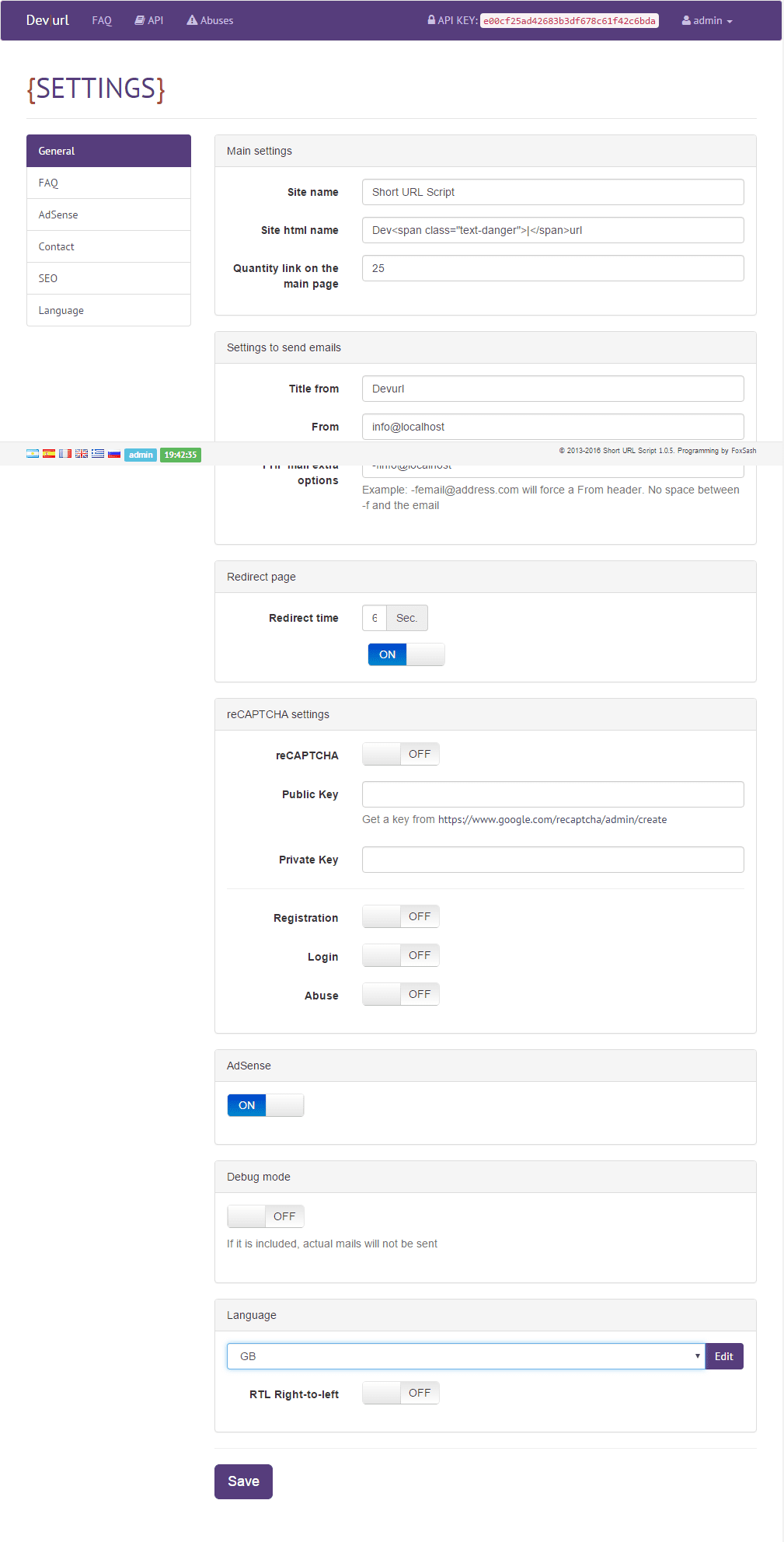The height and width of the screenshot is (1542, 784).
Task: Click the Private Key input field
Action: pyautogui.click(x=553, y=860)
